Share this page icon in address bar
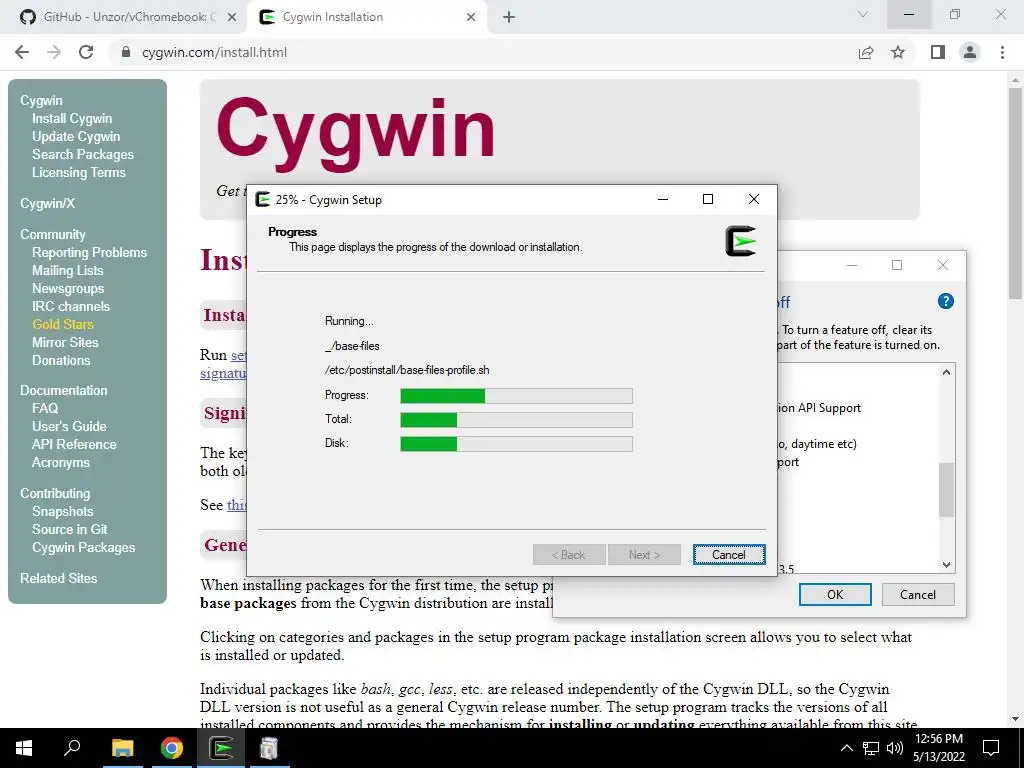Screen dimensions: 1024x768 tap(866, 52)
